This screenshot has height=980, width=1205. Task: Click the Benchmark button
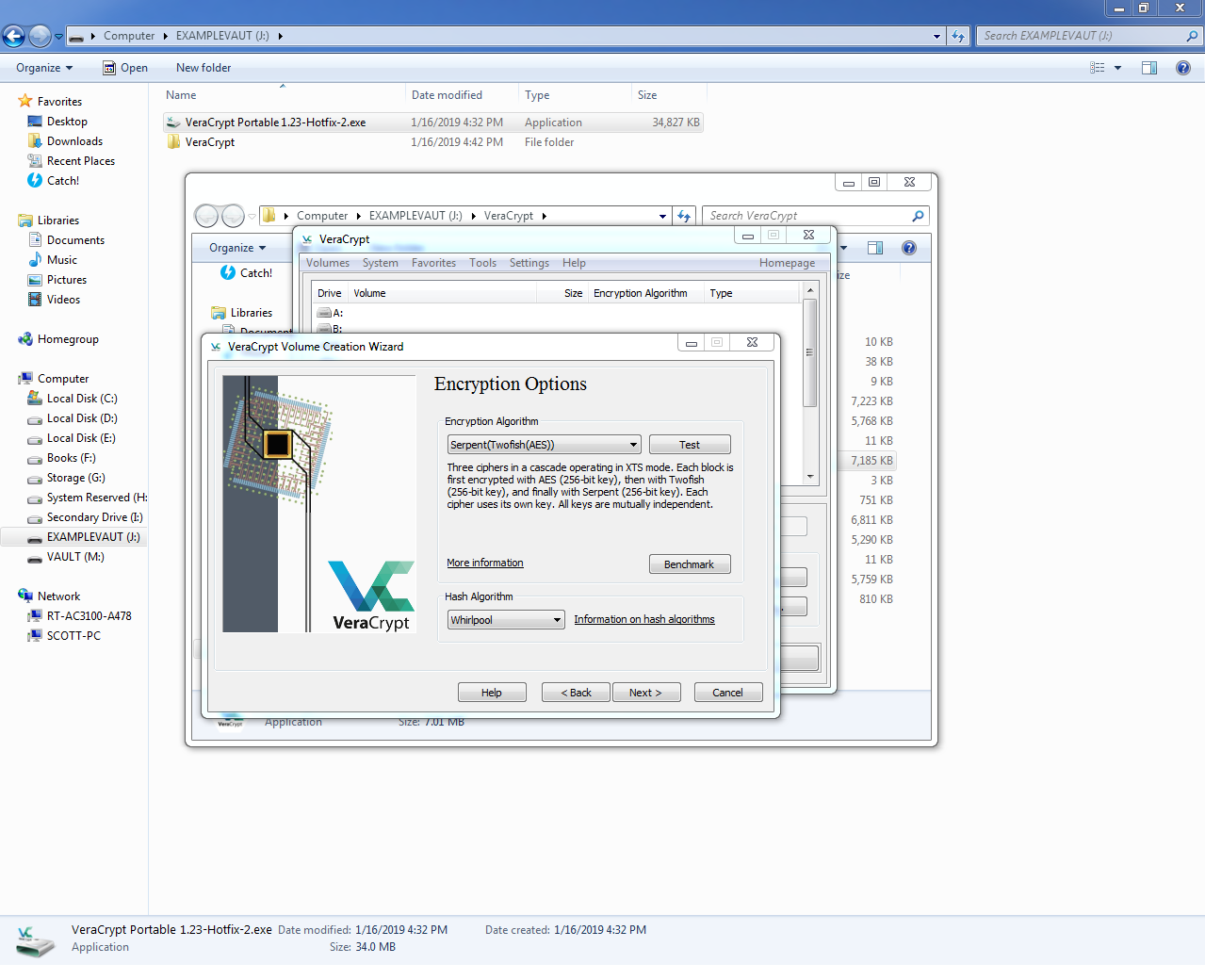click(x=690, y=564)
